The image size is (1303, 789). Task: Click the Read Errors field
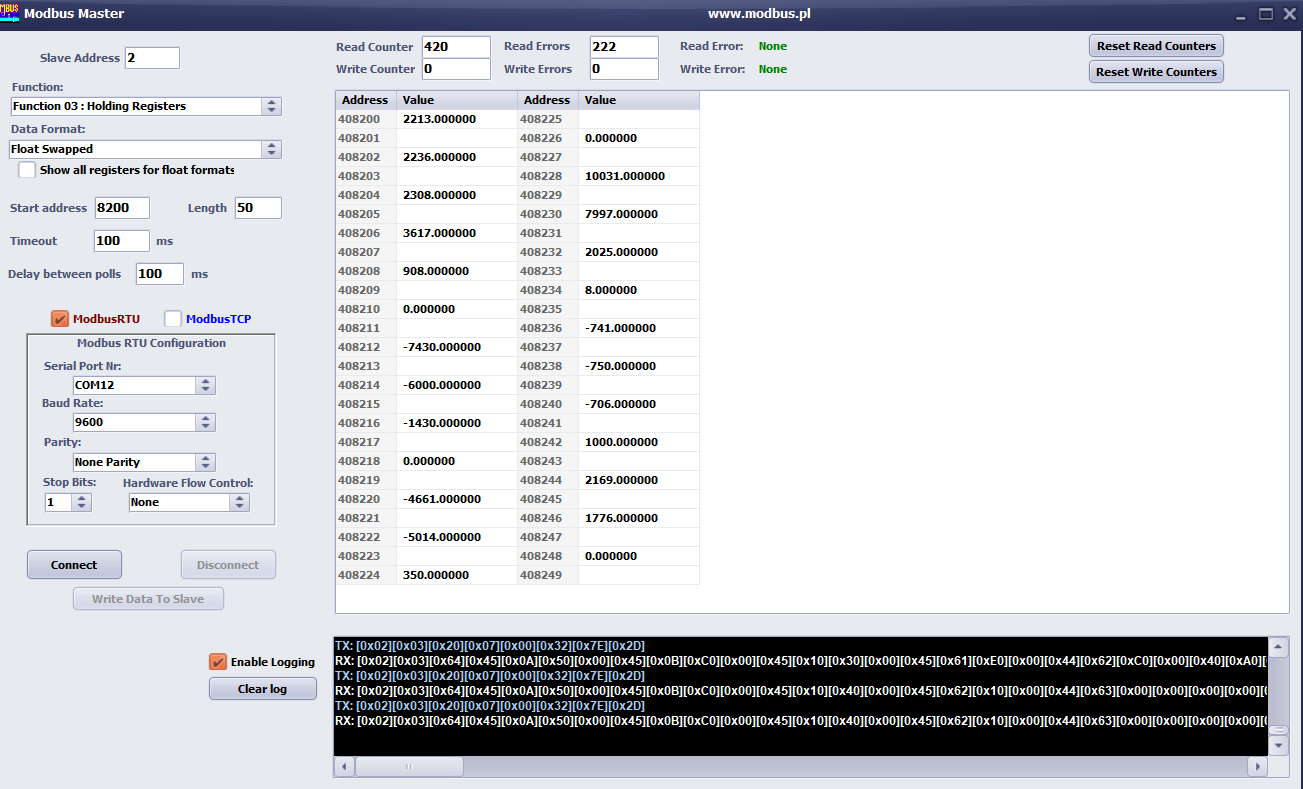pyautogui.click(x=624, y=47)
